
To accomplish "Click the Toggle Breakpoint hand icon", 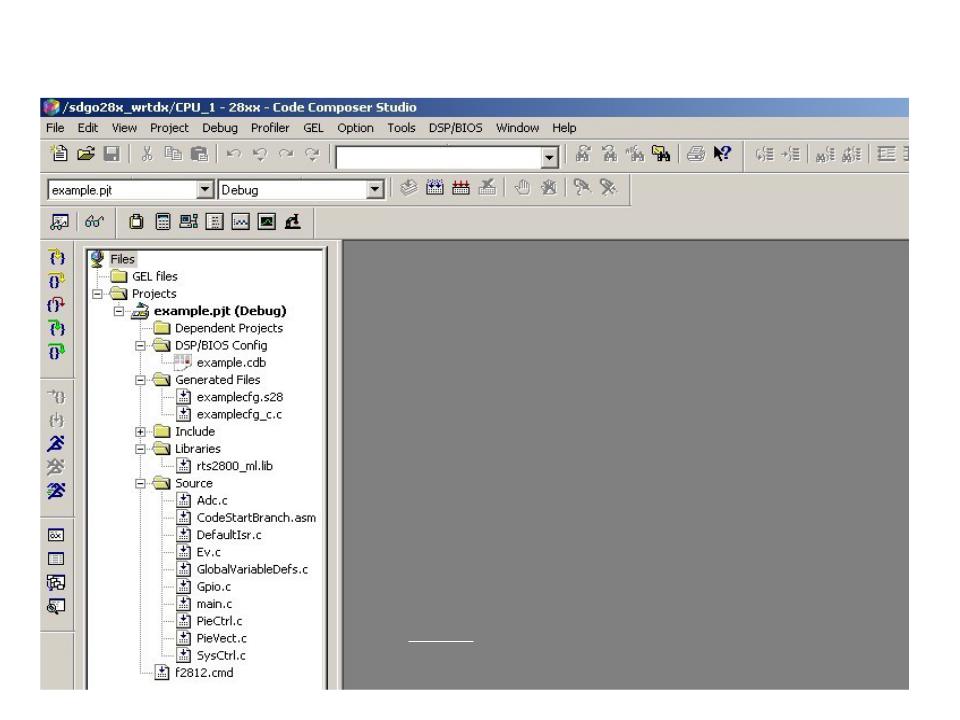I will [522, 187].
